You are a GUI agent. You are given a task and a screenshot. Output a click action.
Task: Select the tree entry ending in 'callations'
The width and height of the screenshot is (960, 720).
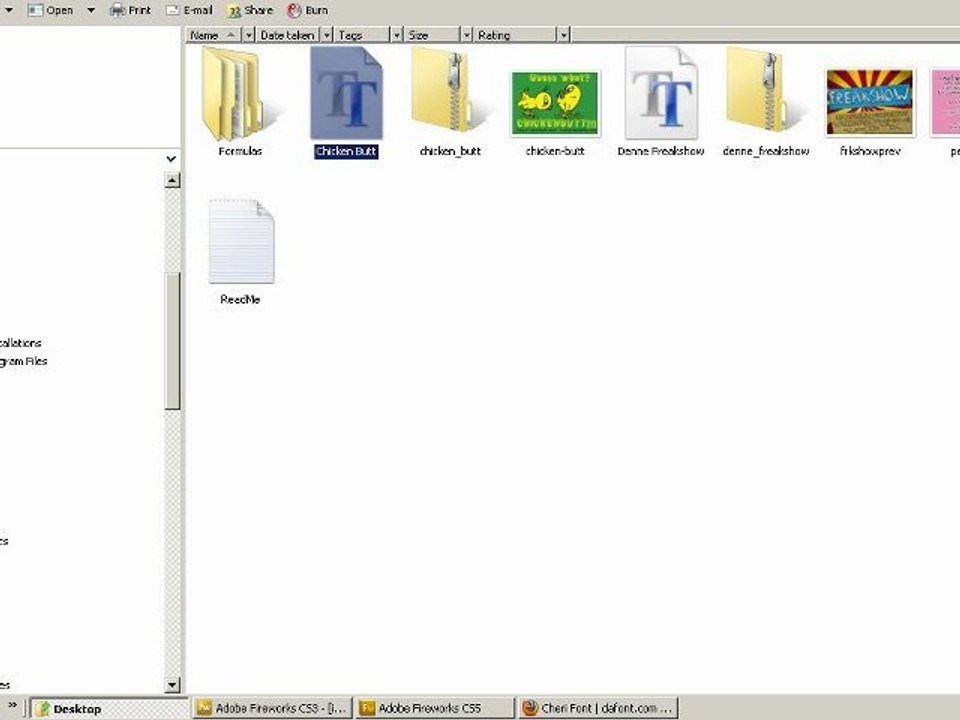(21, 343)
